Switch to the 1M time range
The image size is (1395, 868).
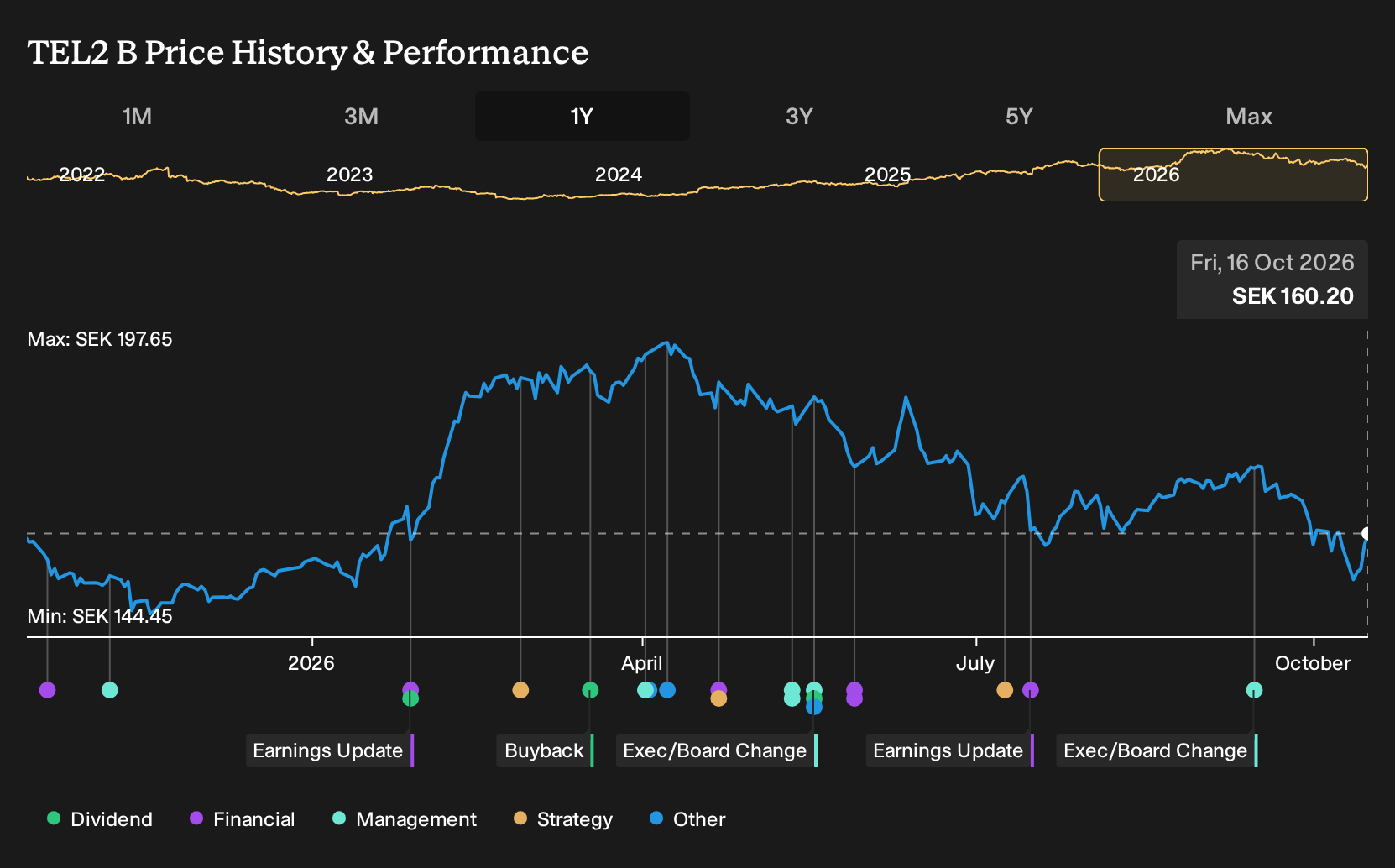point(137,116)
